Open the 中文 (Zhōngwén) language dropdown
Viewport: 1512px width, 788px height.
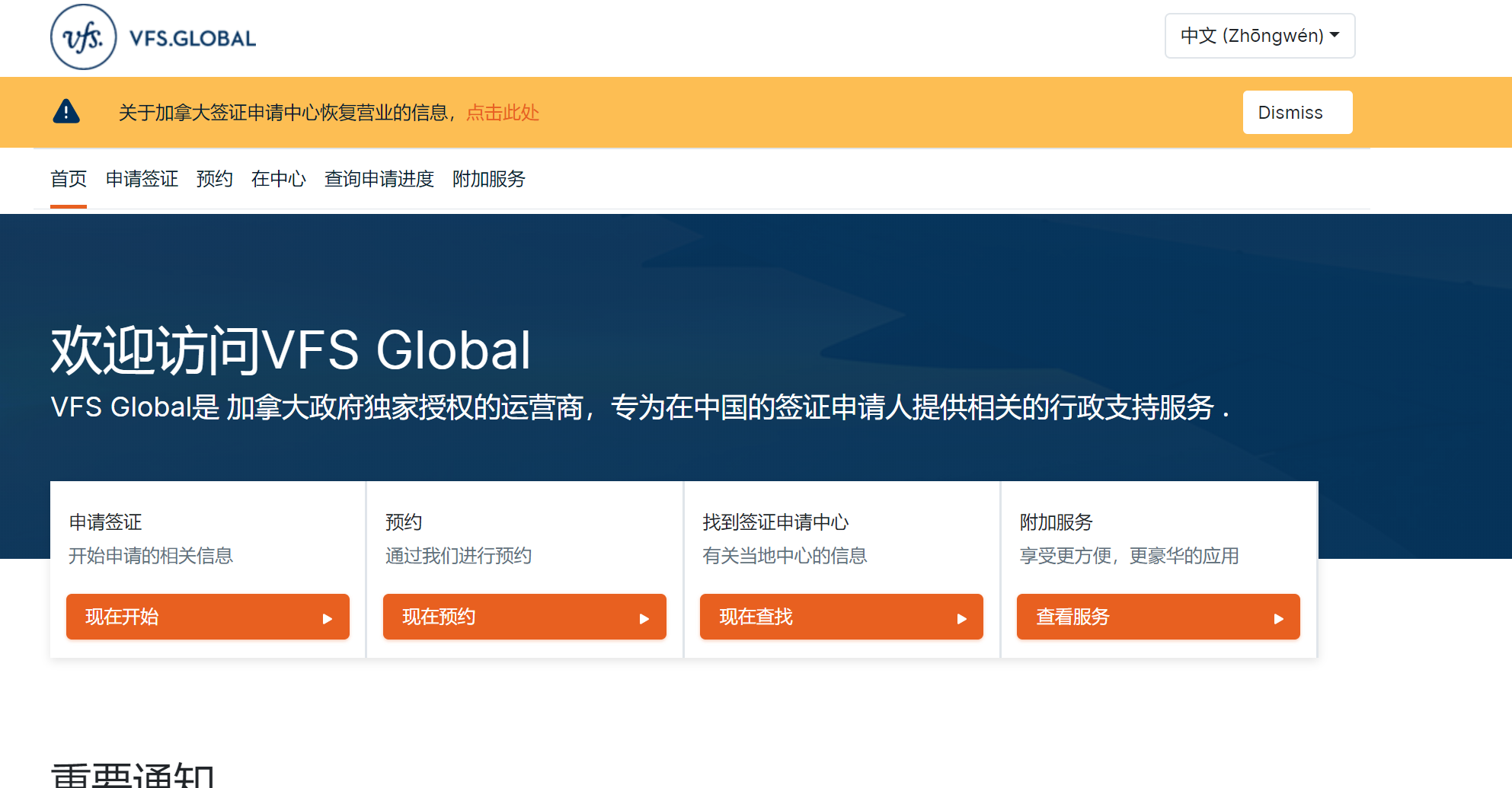(1259, 36)
